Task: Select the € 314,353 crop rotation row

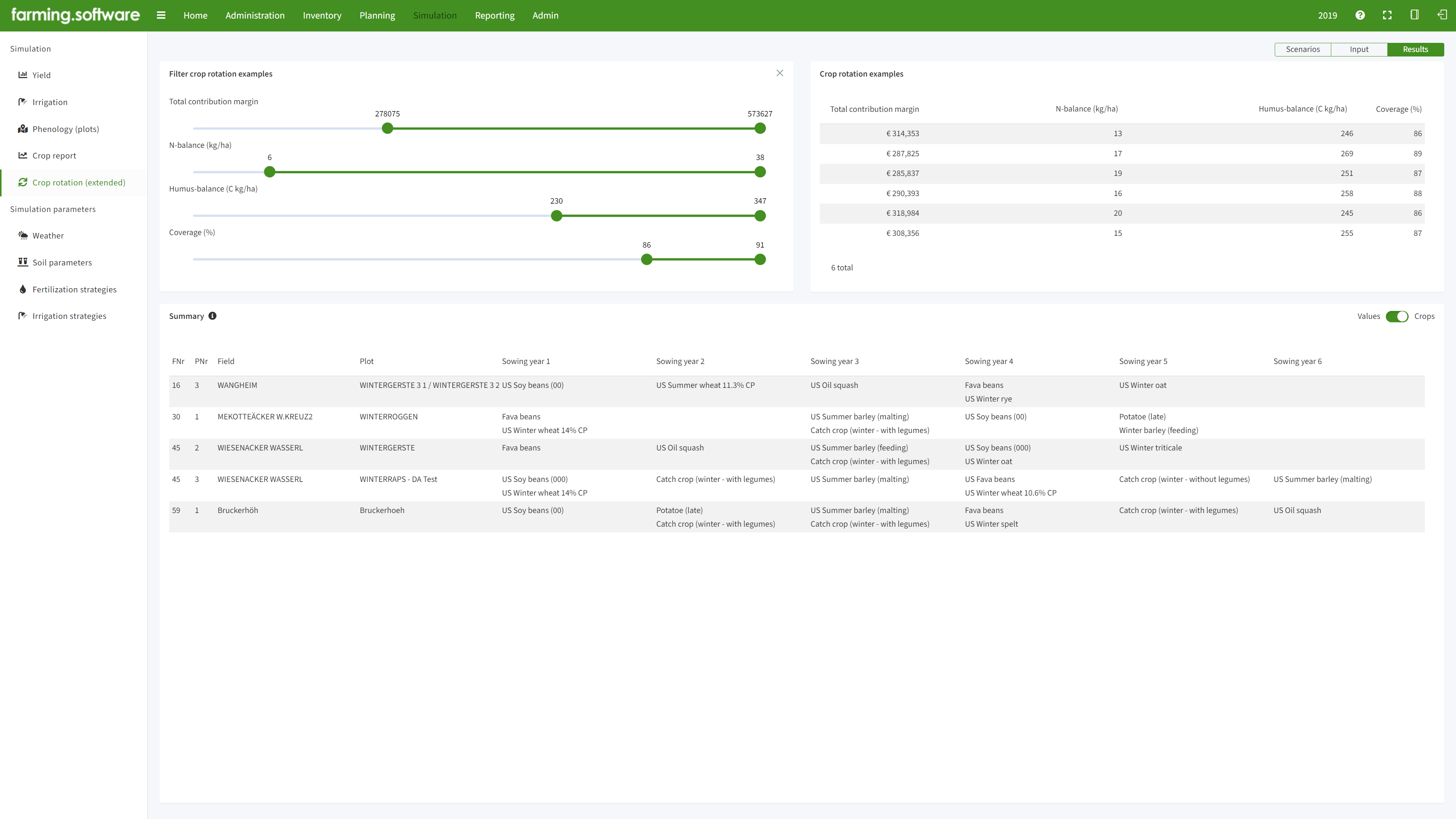Action: click(x=1122, y=133)
